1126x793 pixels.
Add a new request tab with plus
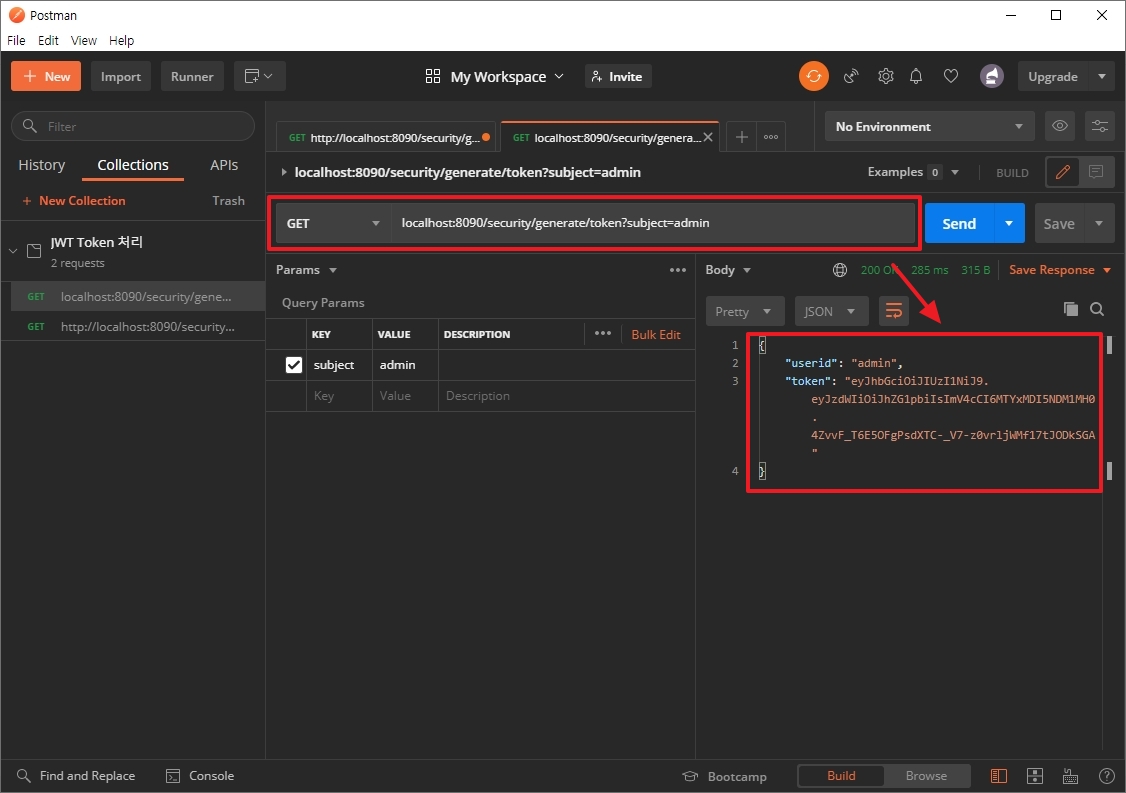coord(742,136)
